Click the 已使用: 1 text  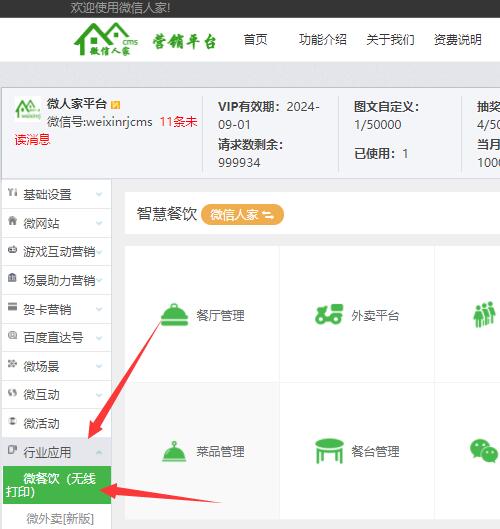point(381,154)
